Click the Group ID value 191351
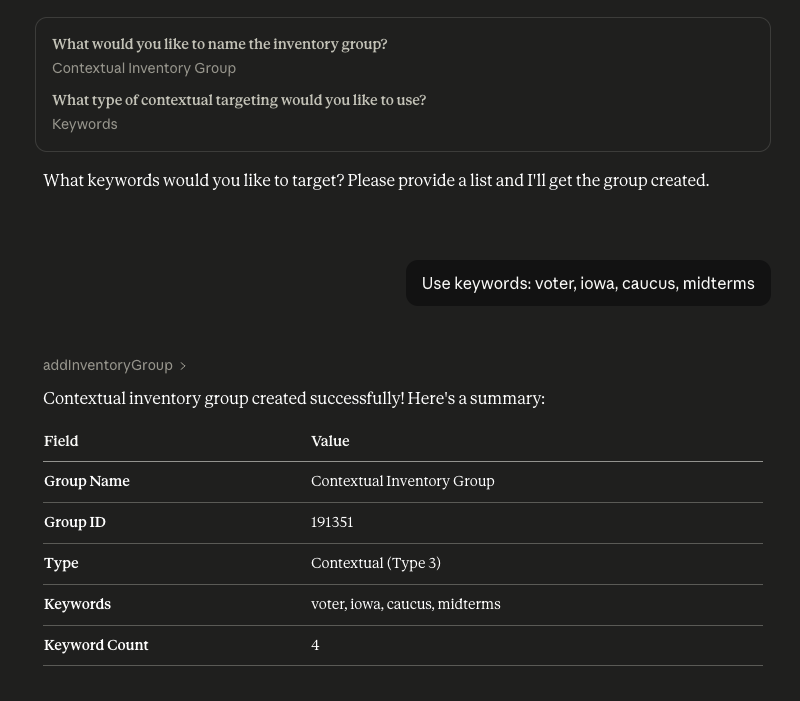The width and height of the screenshot is (800, 701). click(332, 522)
